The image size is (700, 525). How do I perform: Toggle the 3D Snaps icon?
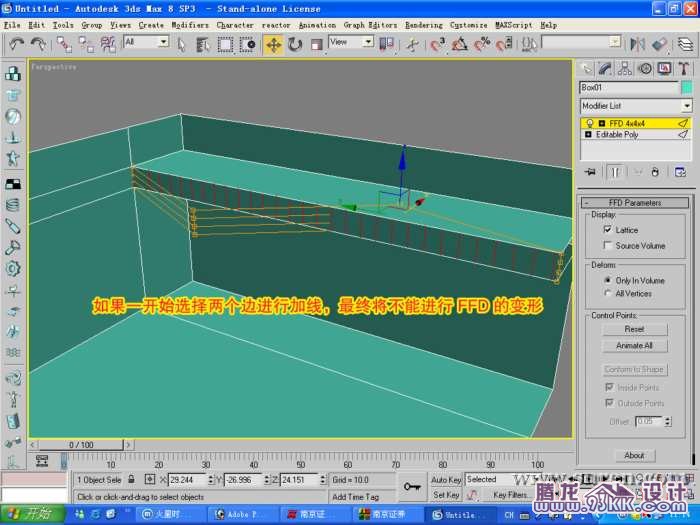tap(438, 44)
